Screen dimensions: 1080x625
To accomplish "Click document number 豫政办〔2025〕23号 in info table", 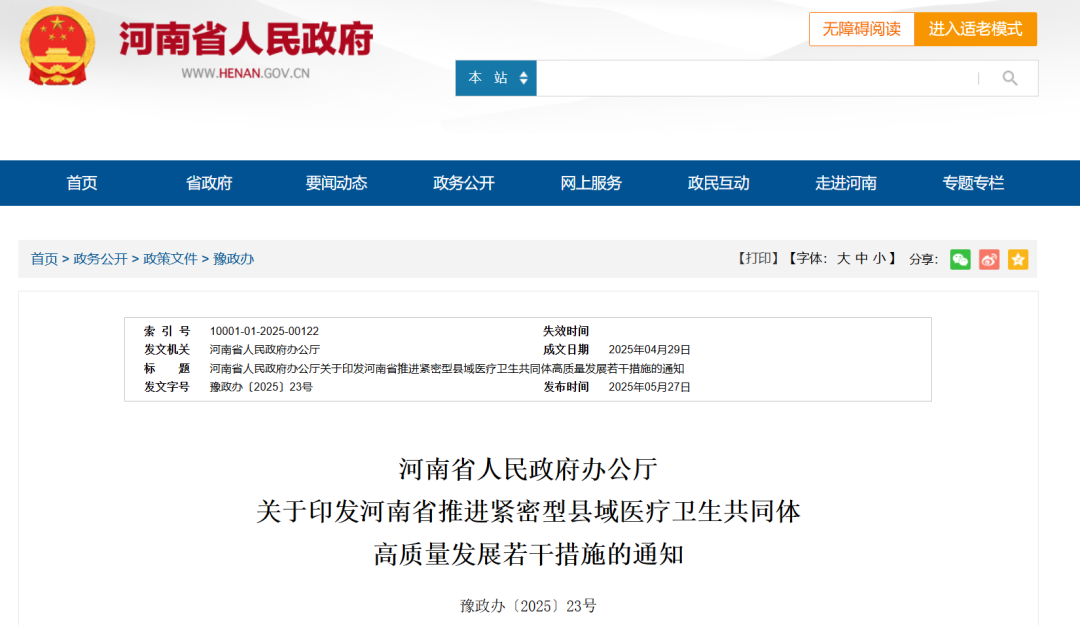I will 261,387.
